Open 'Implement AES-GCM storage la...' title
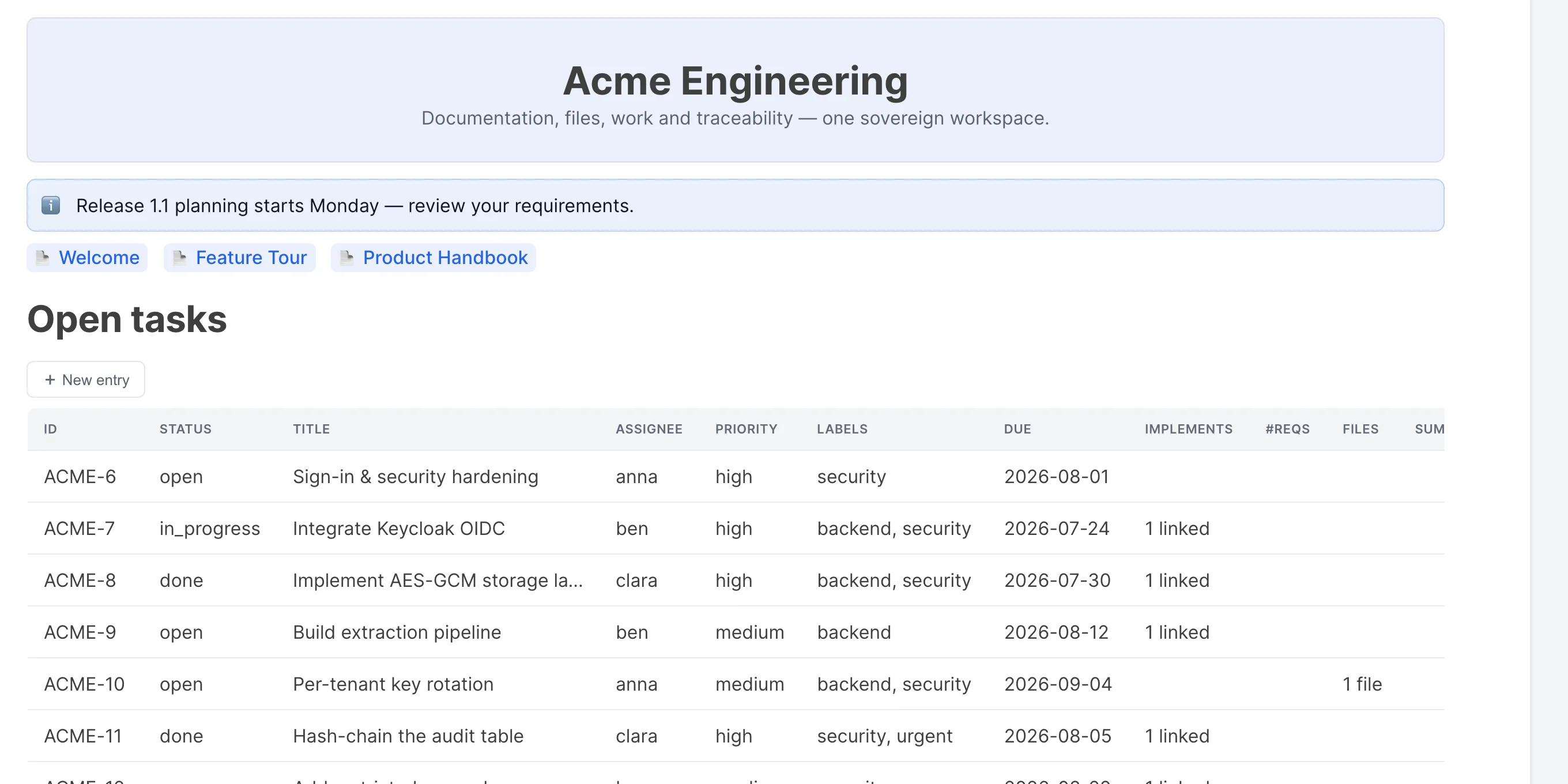This screenshot has width=1568, height=784. tap(438, 580)
